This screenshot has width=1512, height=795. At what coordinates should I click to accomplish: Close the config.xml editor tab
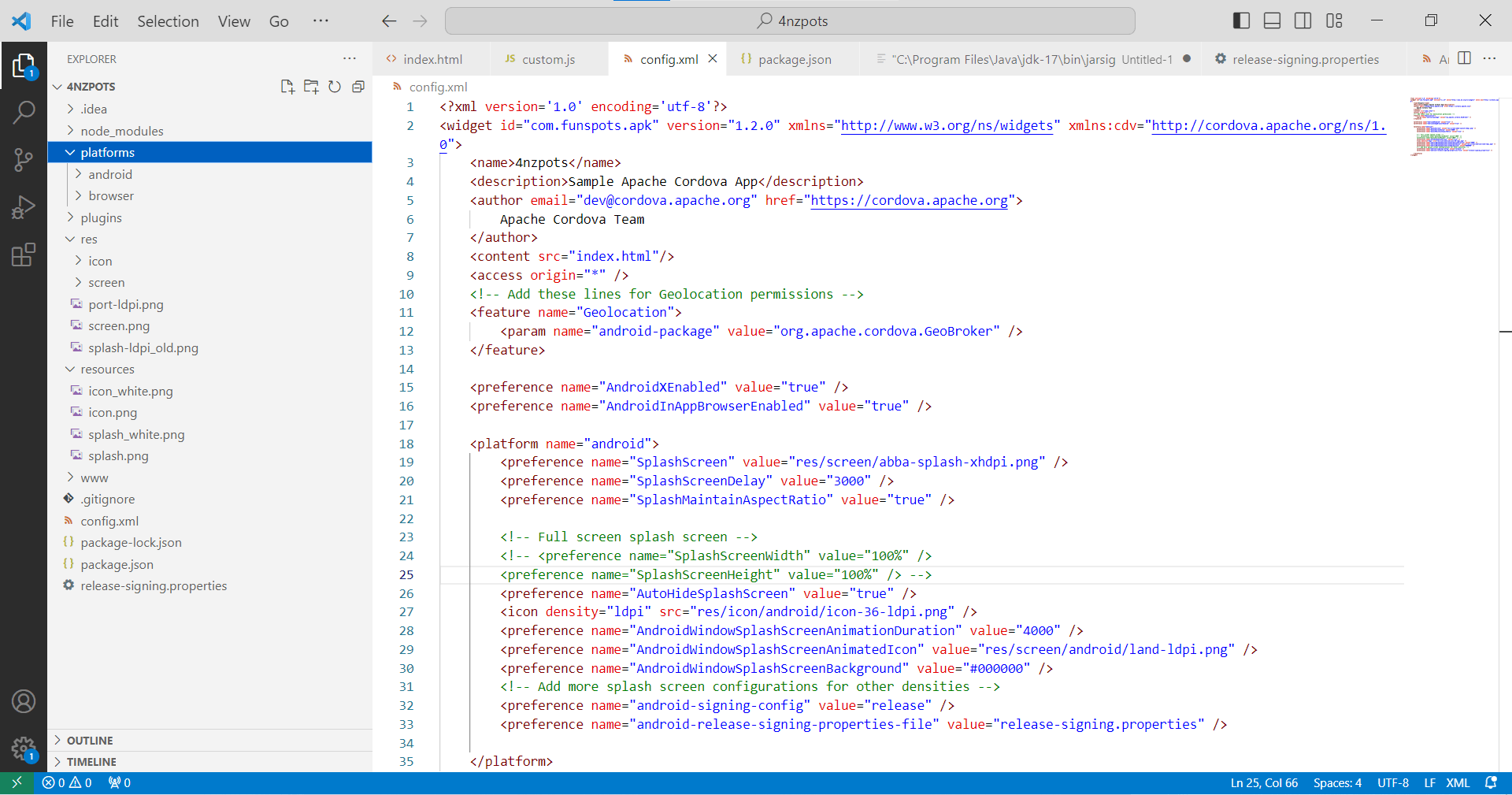click(x=713, y=59)
